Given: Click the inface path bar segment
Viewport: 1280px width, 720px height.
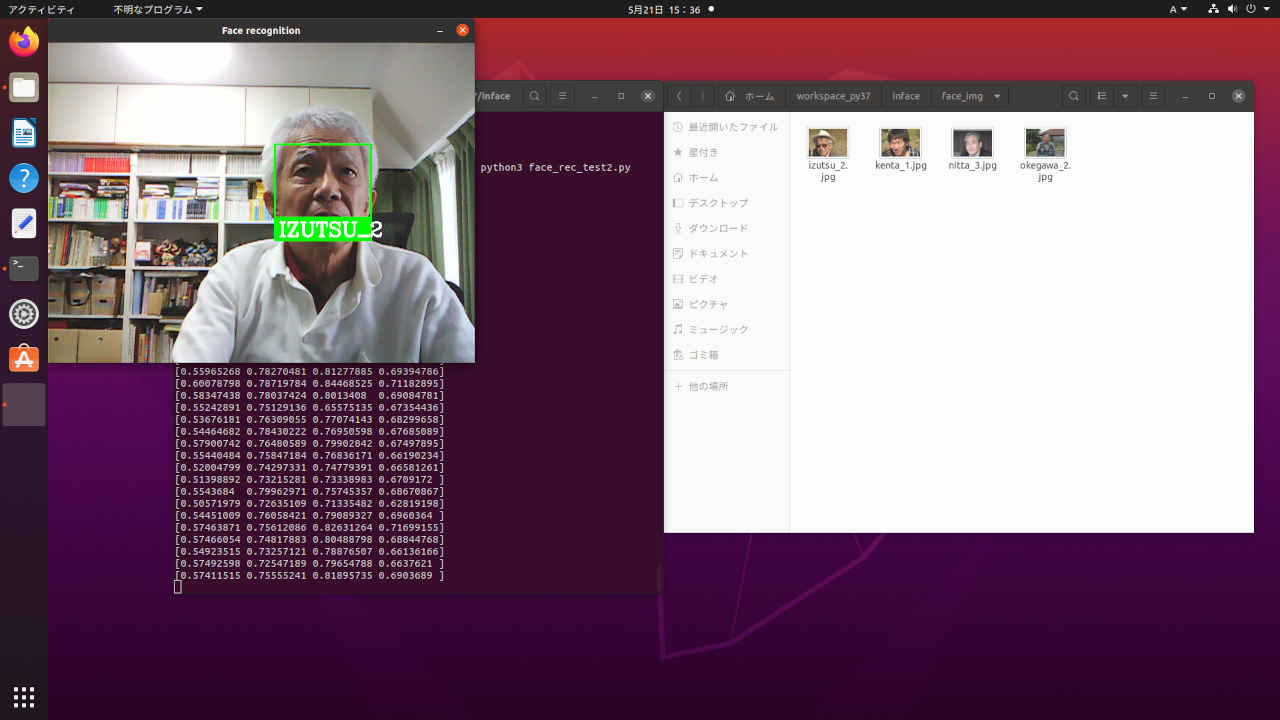Looking at the screenshot, I should [905, 96].
